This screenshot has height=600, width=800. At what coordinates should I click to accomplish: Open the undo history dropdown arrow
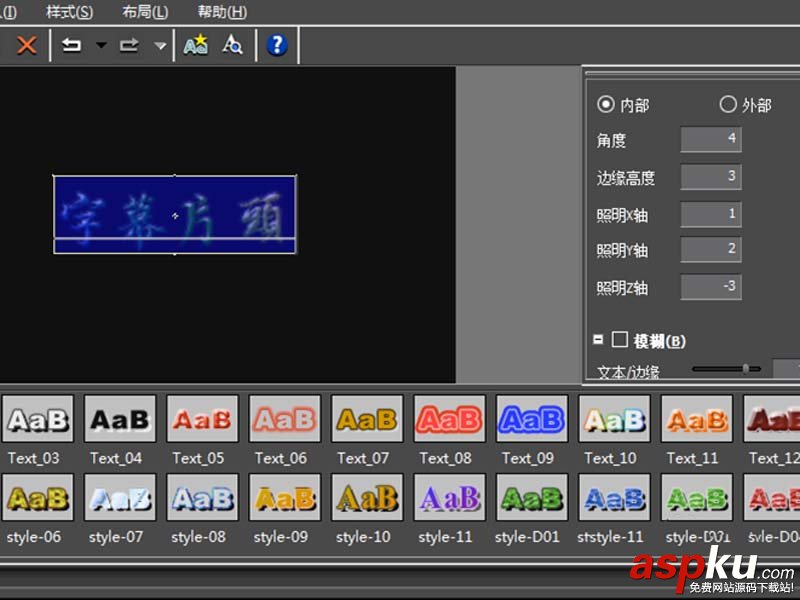pos(99,44)
